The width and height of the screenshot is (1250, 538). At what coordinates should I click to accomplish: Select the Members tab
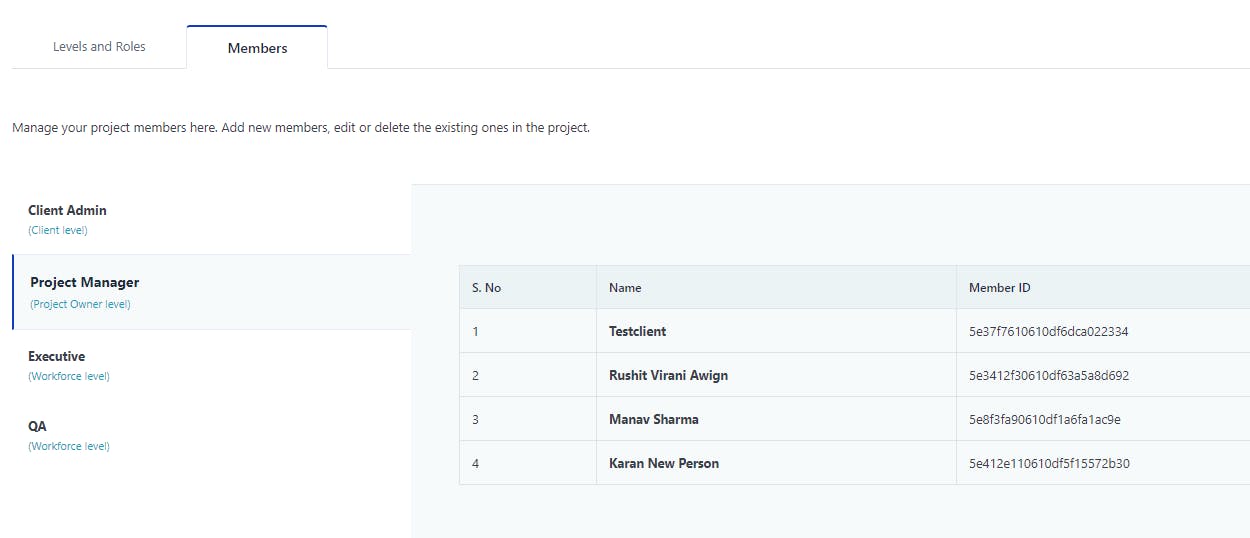tap(257, 47)
